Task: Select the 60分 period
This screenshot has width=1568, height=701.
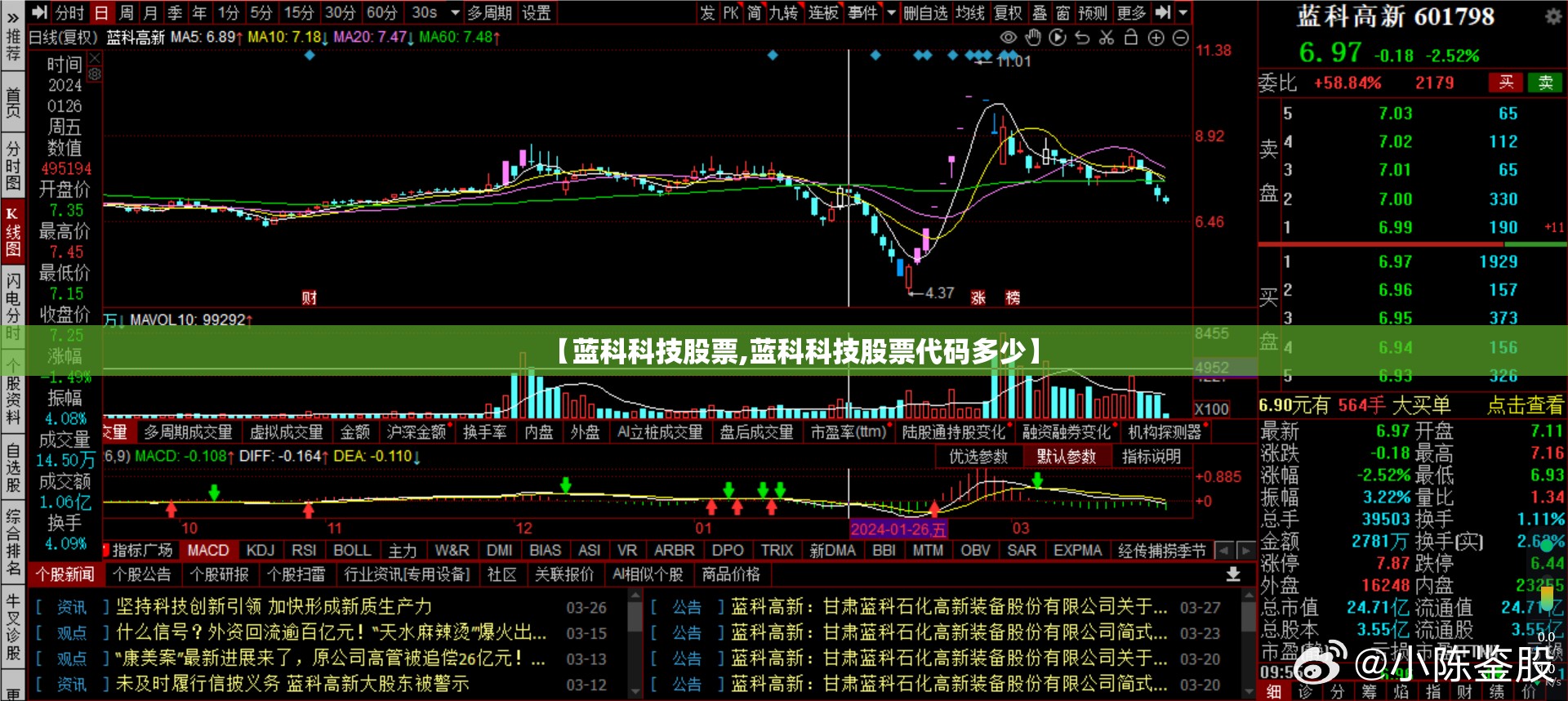Action: tap(381, 12)
